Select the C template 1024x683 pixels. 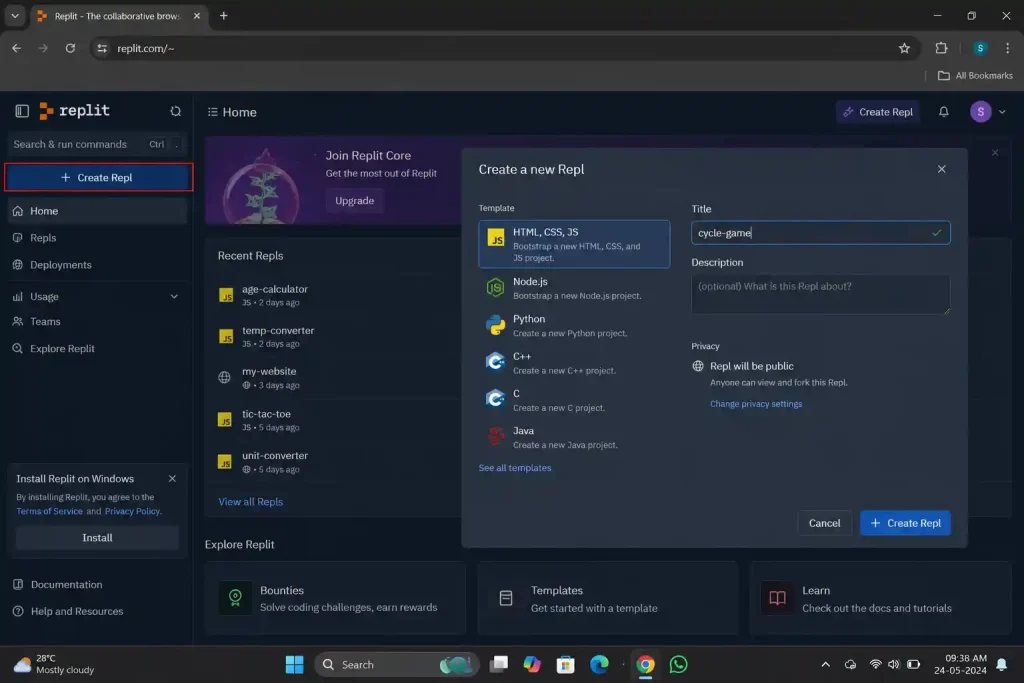pos(573,400)
